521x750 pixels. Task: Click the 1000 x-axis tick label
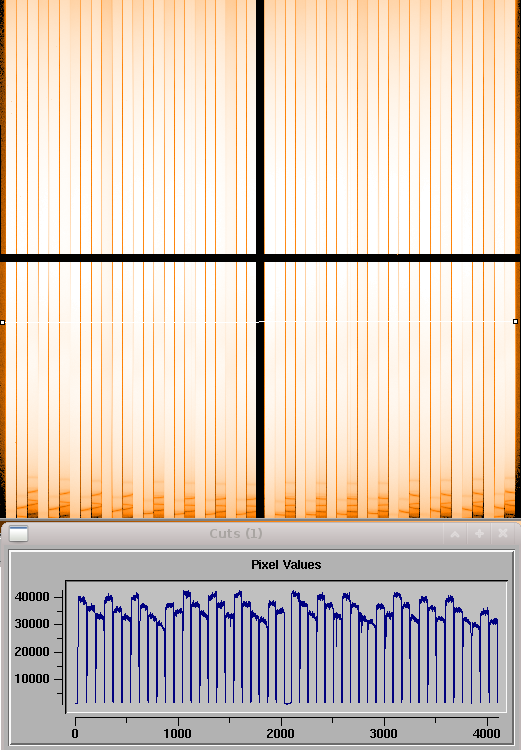[x=177, y=733]
